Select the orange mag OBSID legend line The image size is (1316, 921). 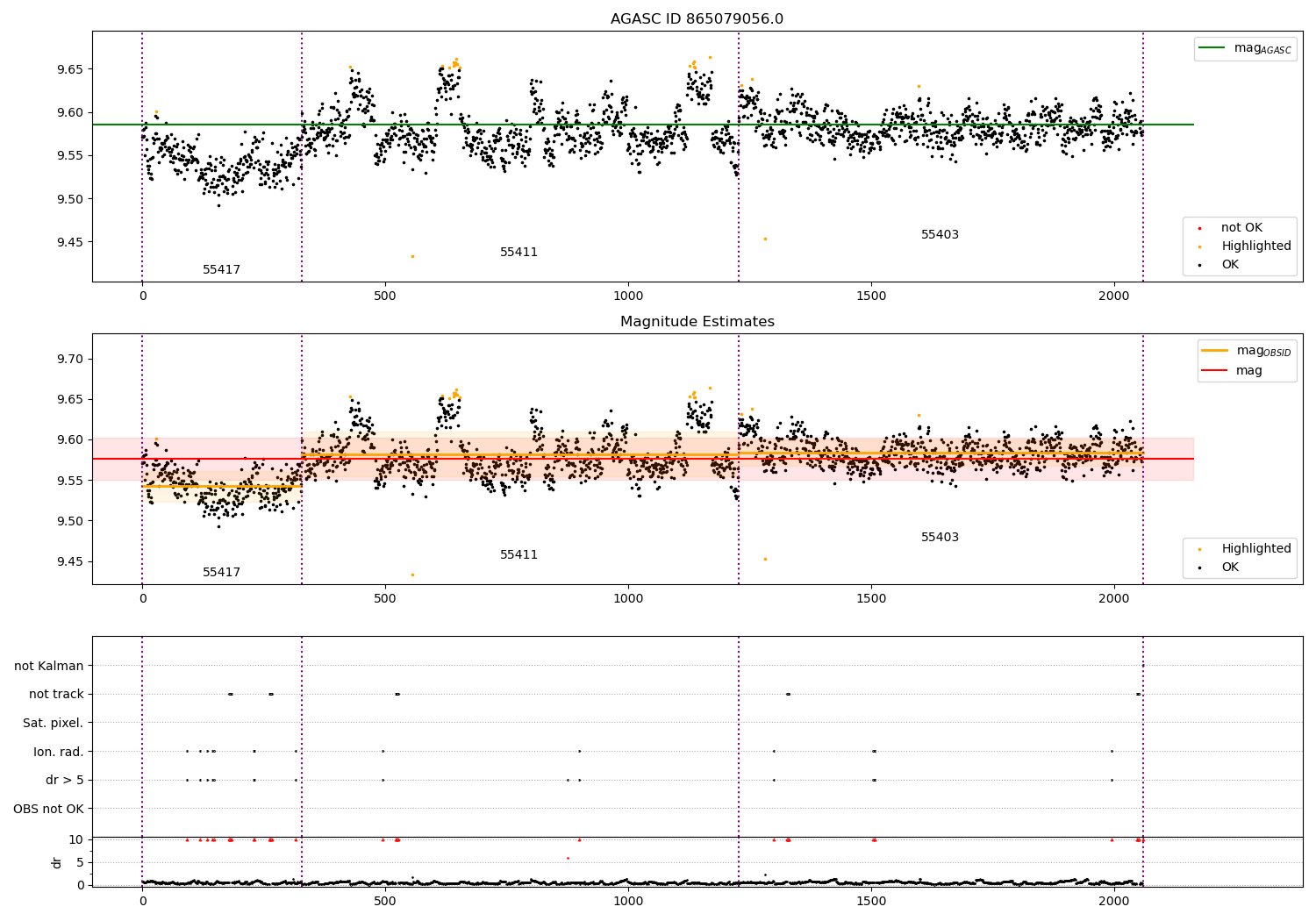pyautogui.click(x=1215, y=351)
